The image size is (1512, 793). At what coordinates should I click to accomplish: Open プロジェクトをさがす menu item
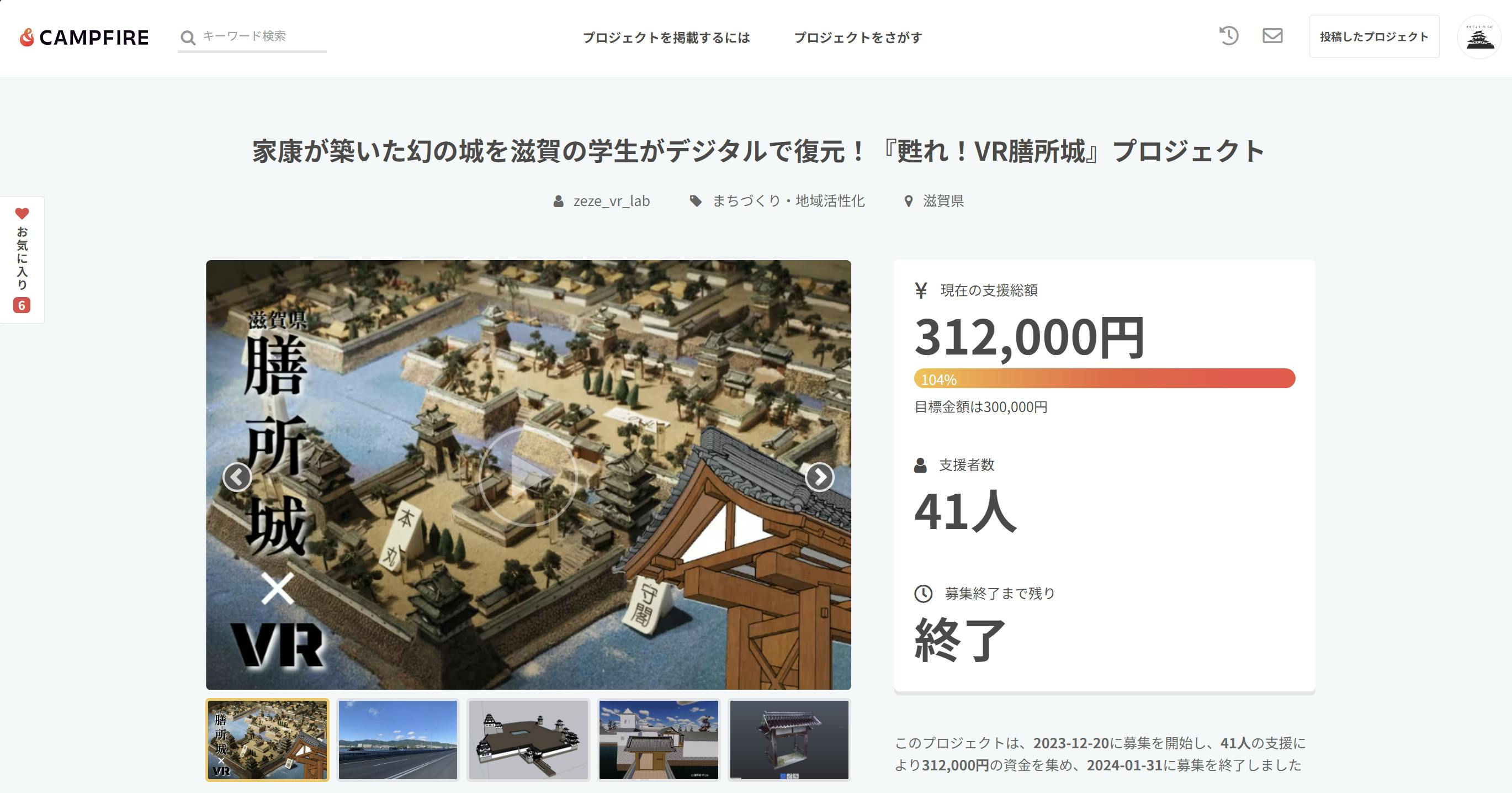[857, 38]
